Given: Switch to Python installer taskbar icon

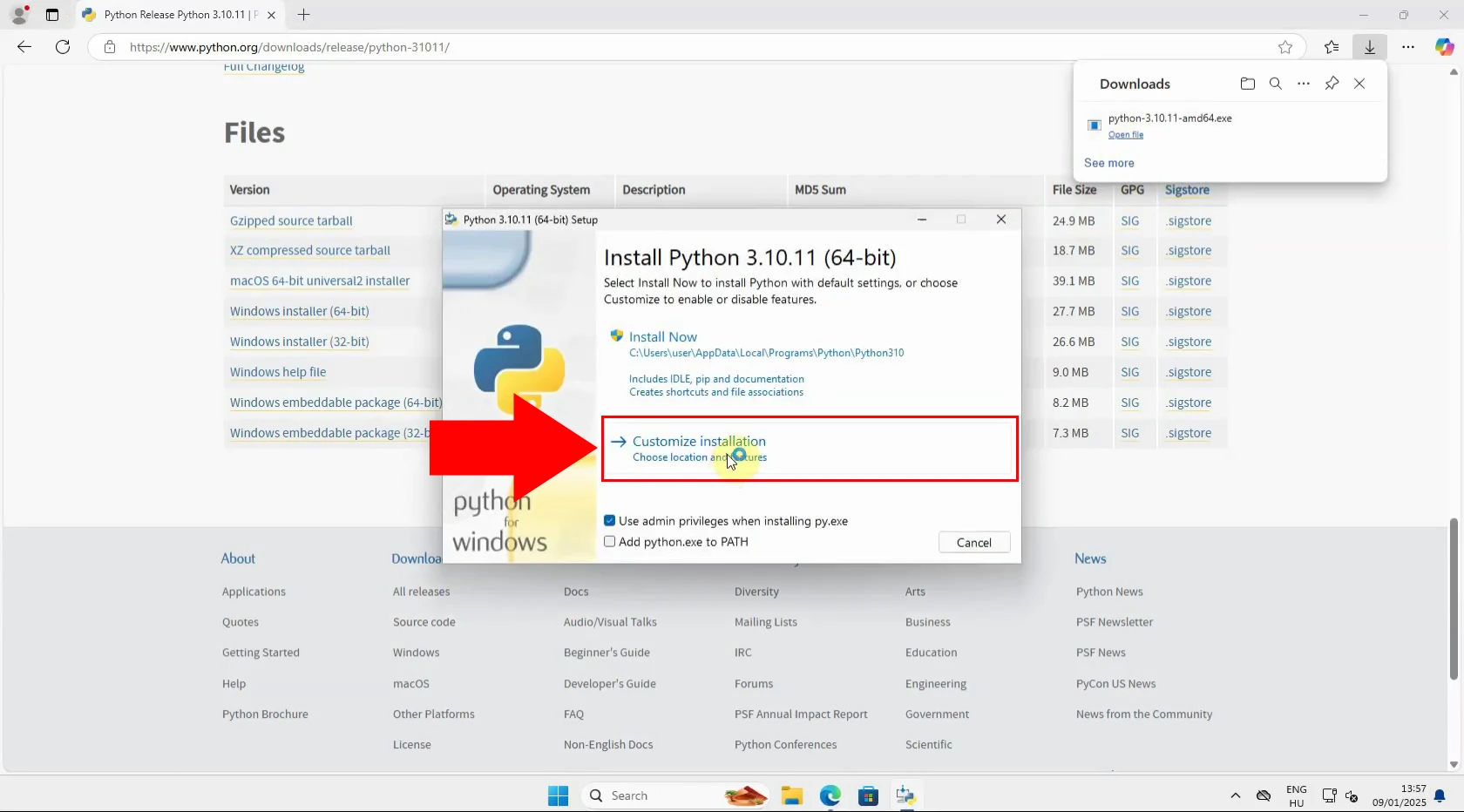Looking at the screenshot, I should point(905,795).
